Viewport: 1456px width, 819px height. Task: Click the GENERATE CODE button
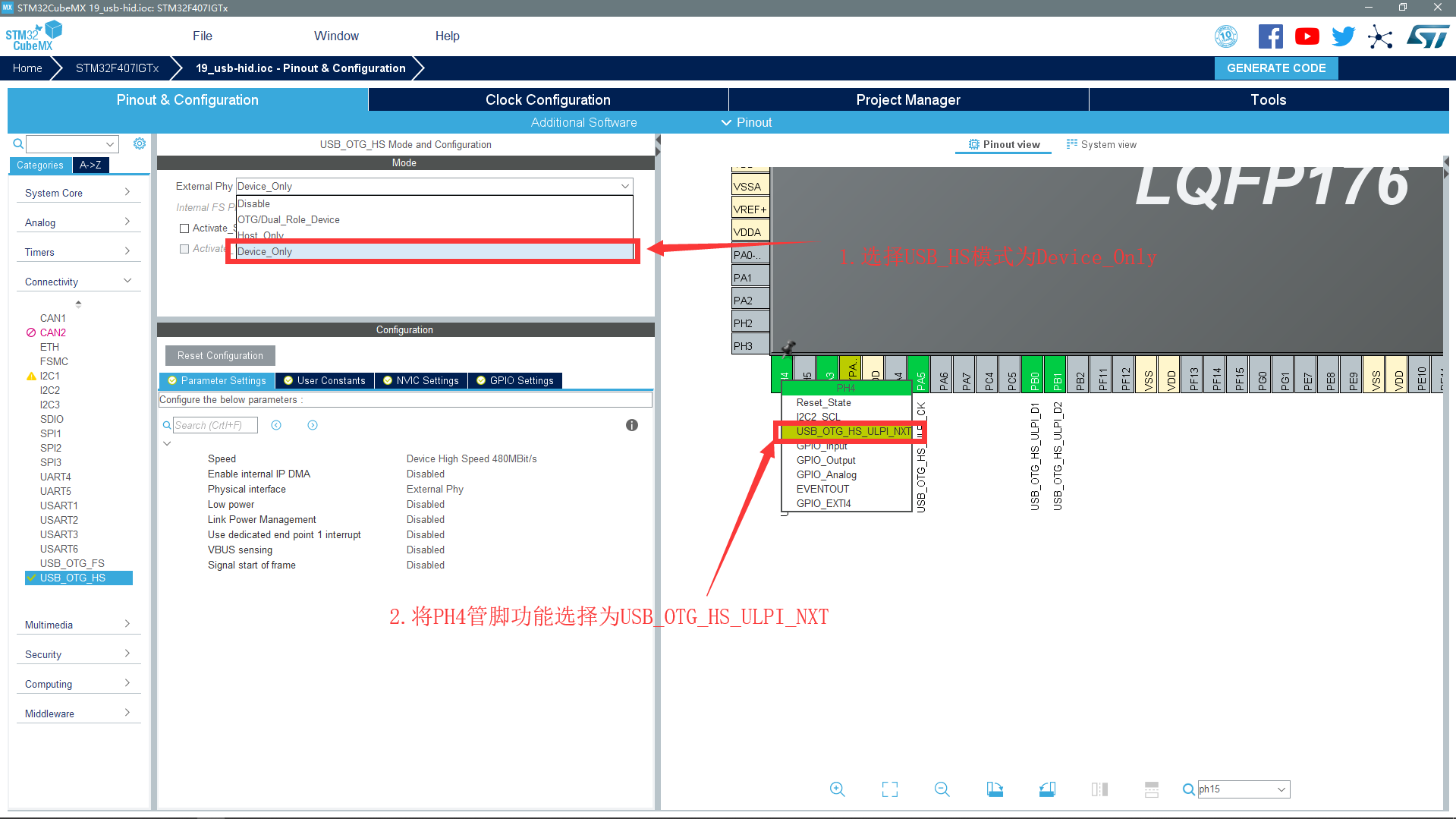(1276, 68)
